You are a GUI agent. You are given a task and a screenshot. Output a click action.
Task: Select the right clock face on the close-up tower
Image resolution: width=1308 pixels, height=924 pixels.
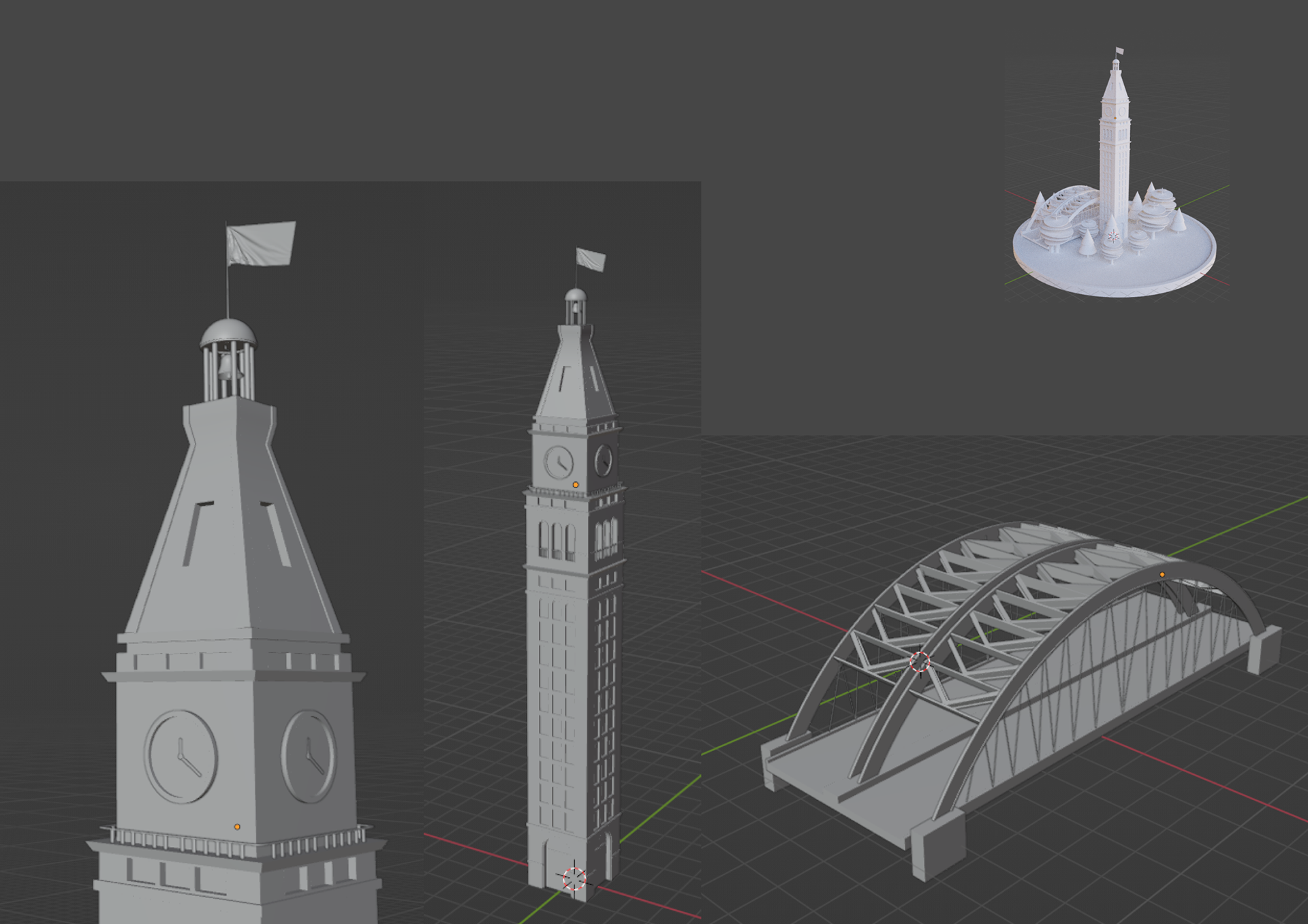click(310, 756)
